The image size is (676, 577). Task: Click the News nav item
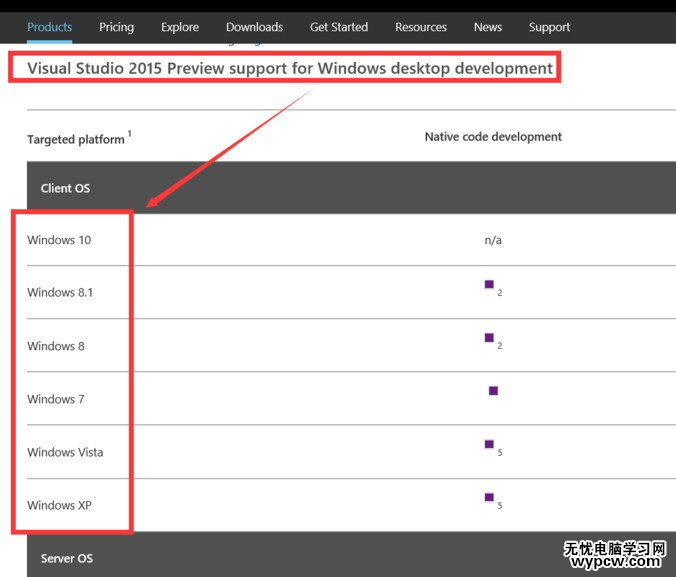(x=488, y=27)
